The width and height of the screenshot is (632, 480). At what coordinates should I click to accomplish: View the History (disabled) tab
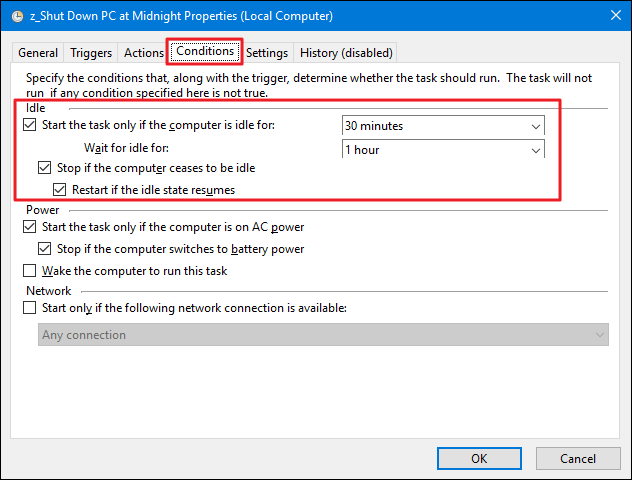(x=346, y=53)
